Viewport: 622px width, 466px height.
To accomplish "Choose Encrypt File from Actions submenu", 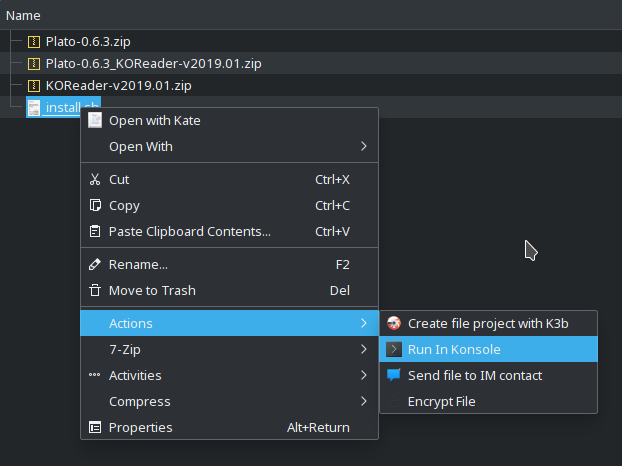I will coord(441,402).
